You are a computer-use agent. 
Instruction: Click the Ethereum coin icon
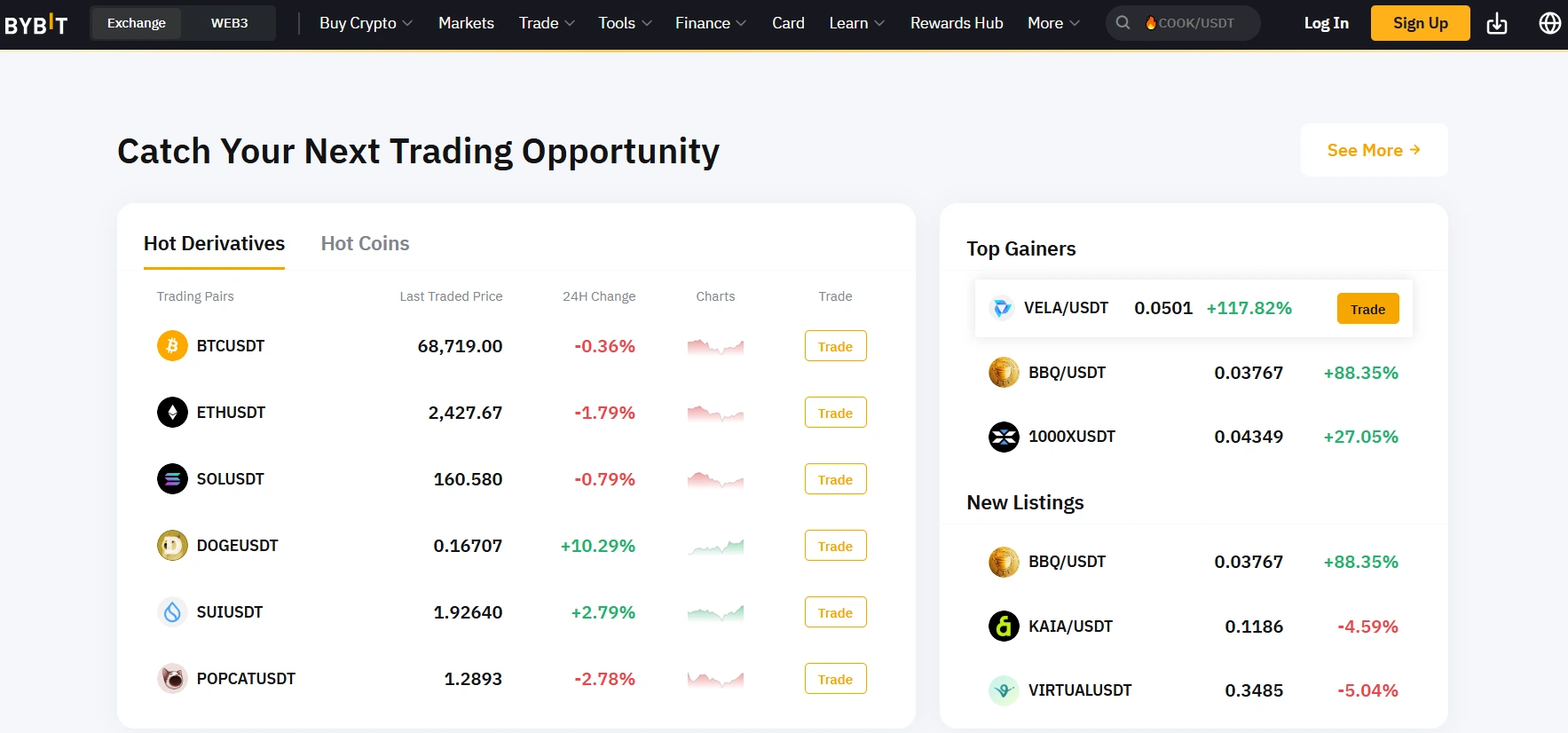pos(172,413)
